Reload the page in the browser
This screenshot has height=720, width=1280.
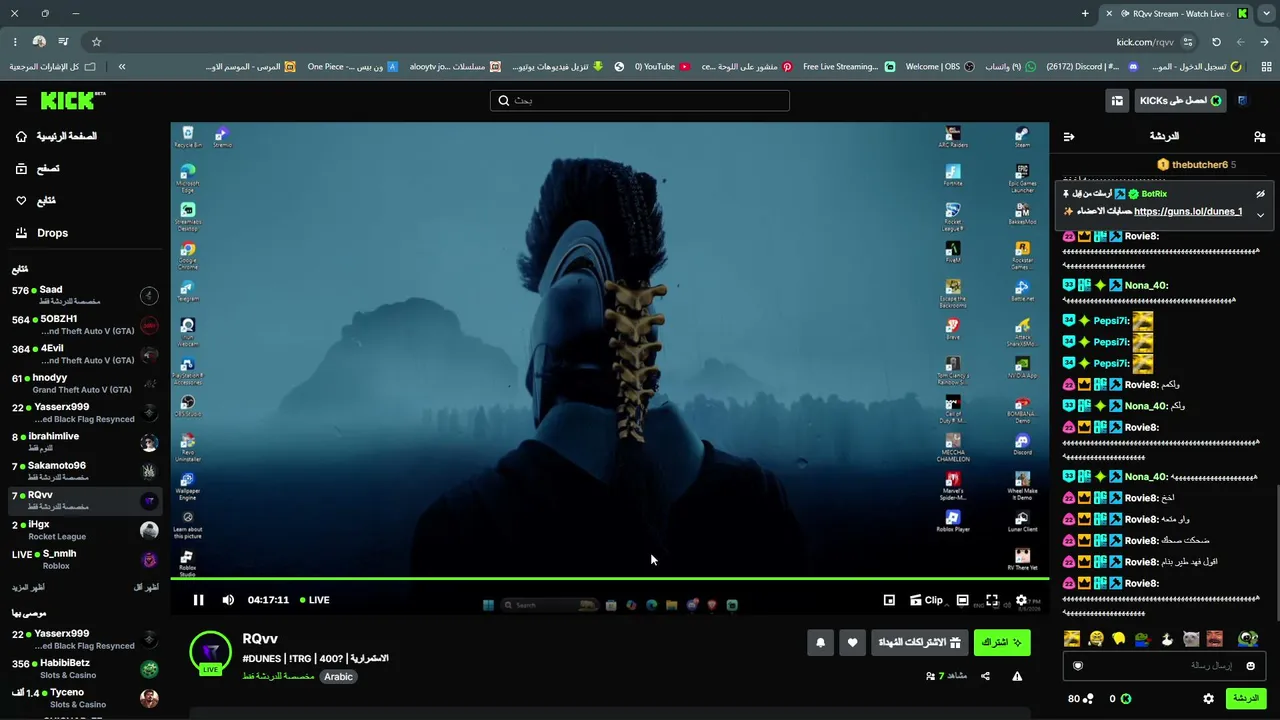(1216, 42)
